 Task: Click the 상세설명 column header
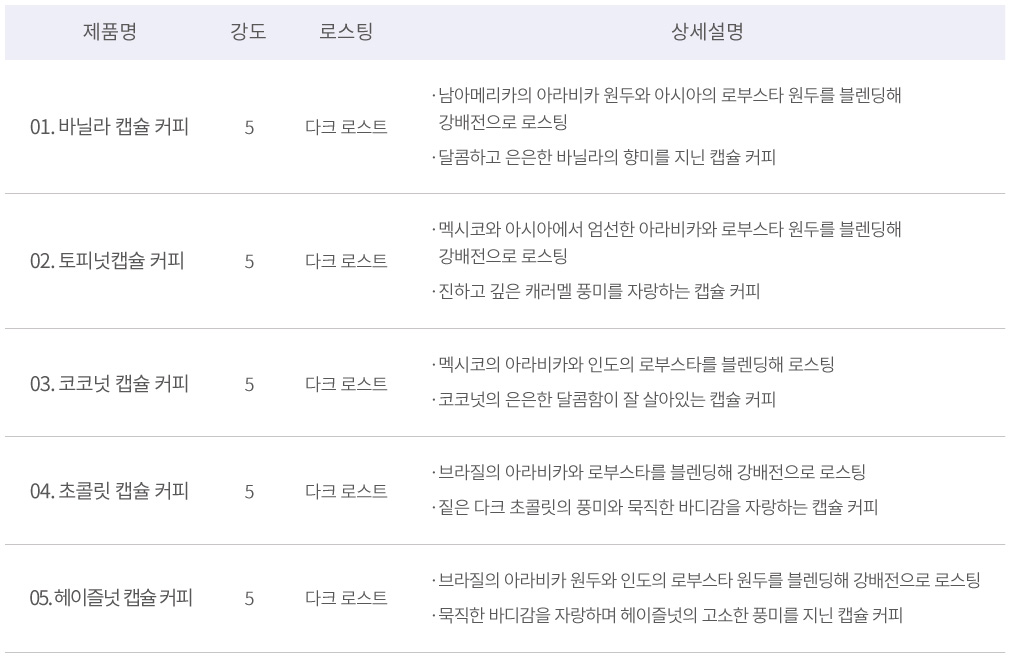click(707, 32)
